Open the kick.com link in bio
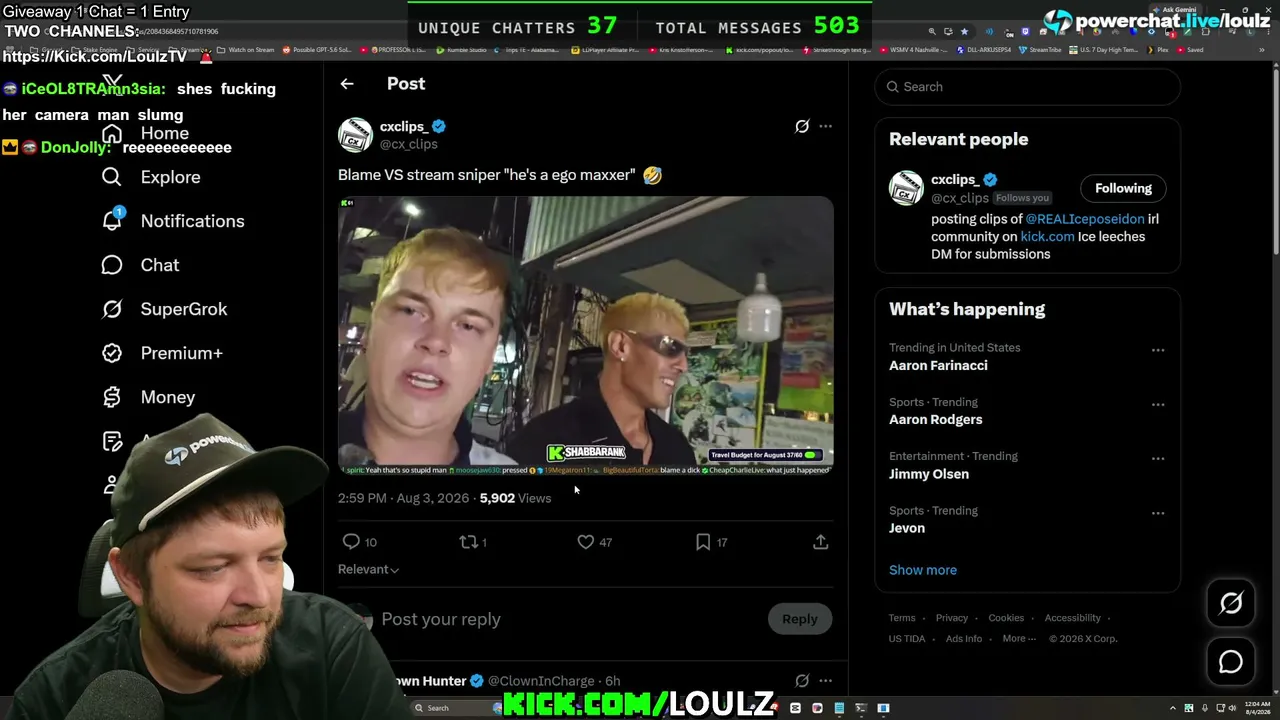Viewport: 1280px width, 720px height. click(1047, 237)
